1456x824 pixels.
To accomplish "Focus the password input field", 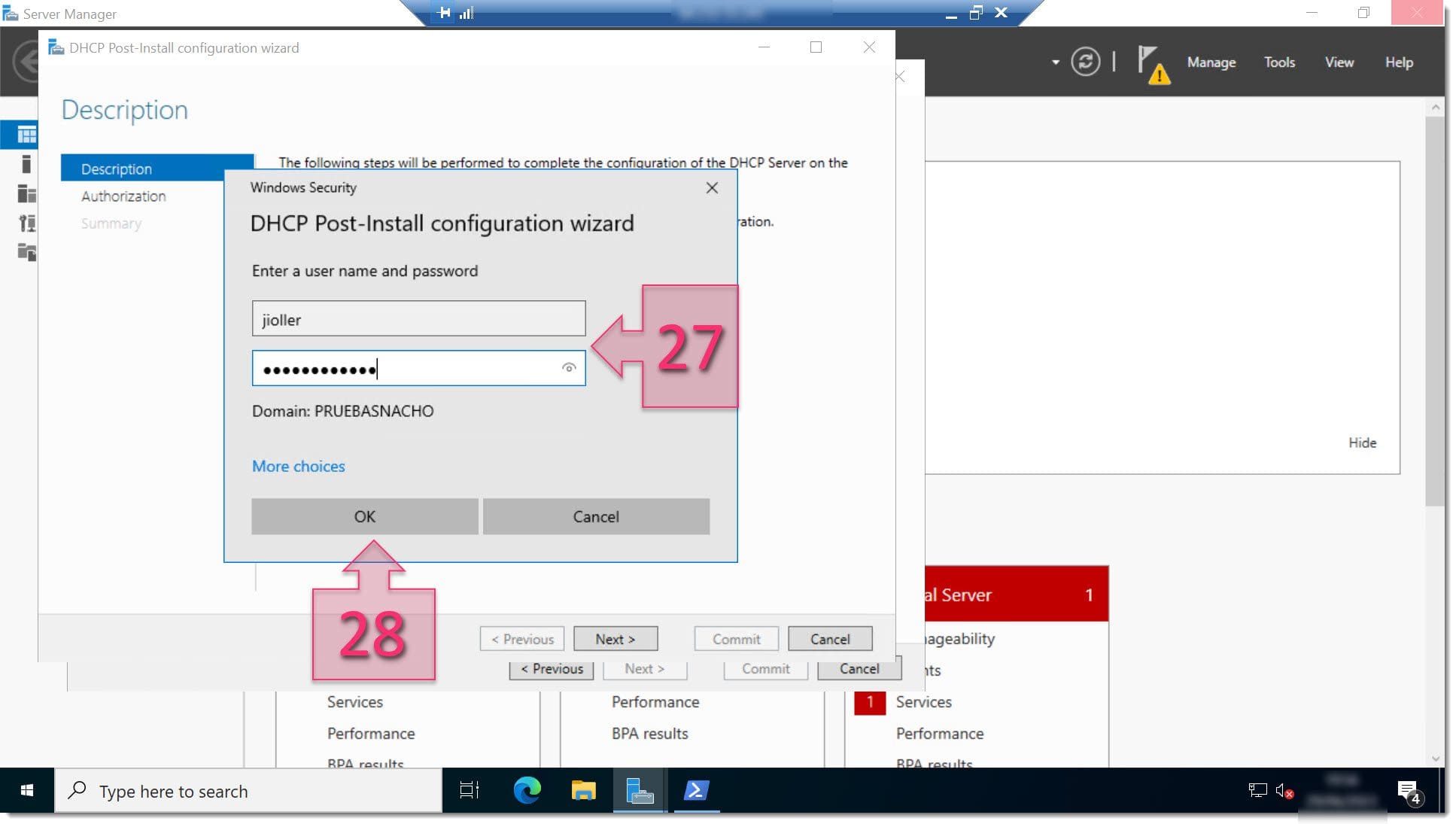I will pos(418,368).
